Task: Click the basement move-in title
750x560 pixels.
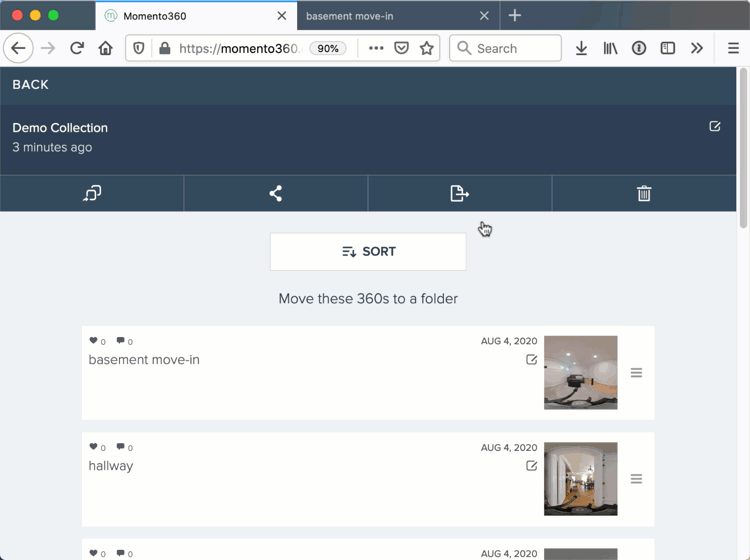Action: tap(144, 360)
